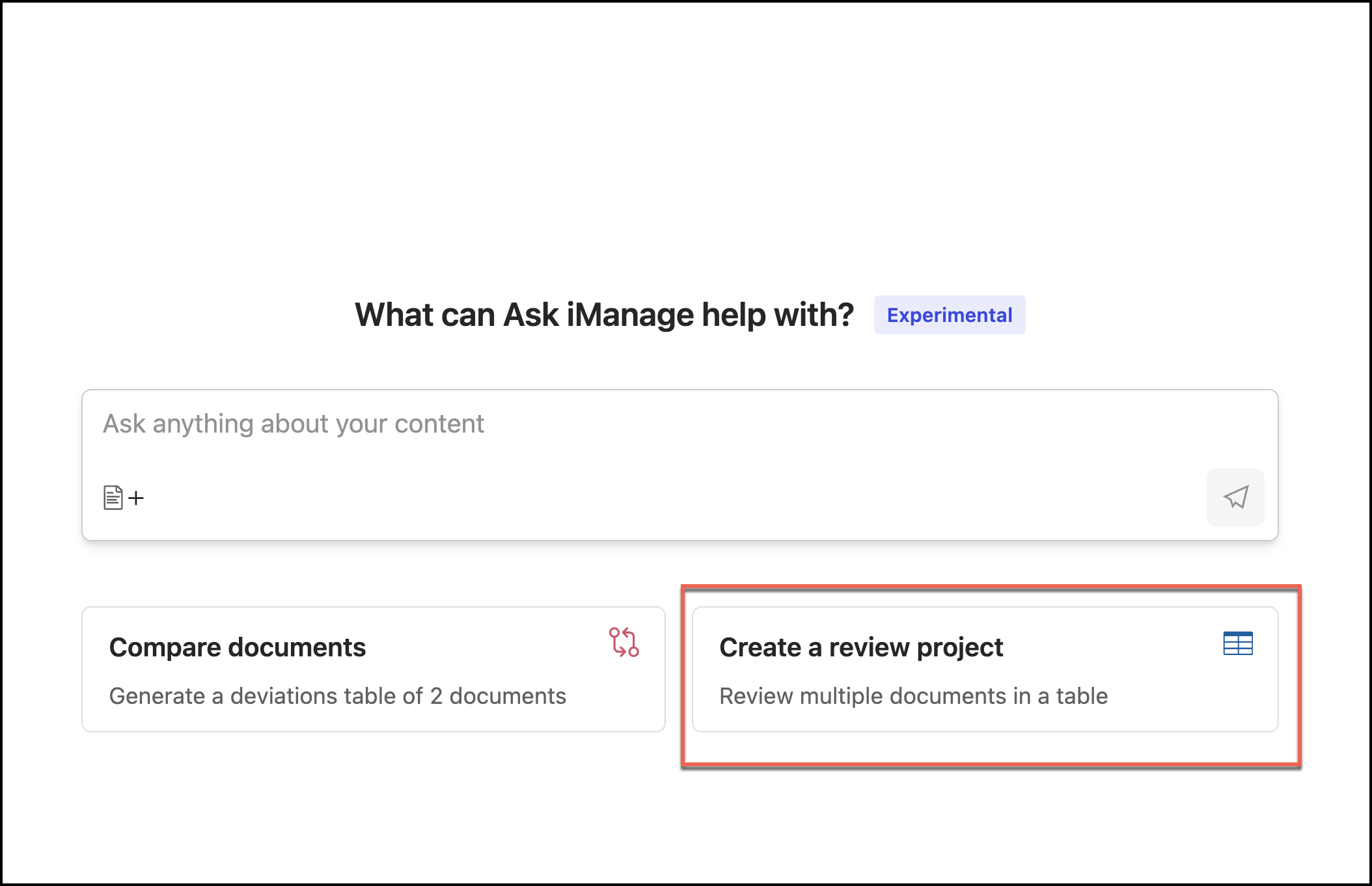This screenshot has width=1372, height=886.
Task: Click 'Generate a deviations table of 2 documents'
Action: (337, 696)
